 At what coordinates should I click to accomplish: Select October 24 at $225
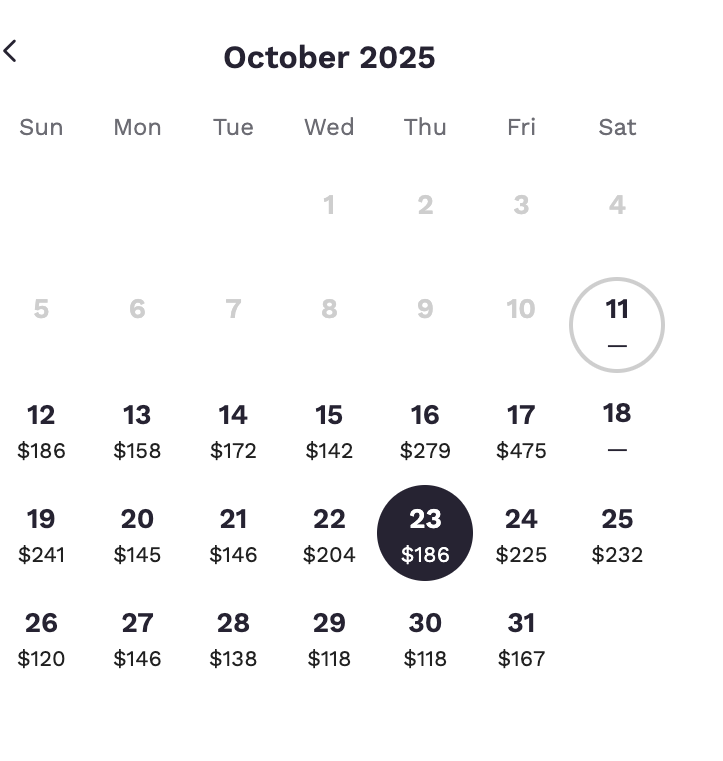[521, 534]
